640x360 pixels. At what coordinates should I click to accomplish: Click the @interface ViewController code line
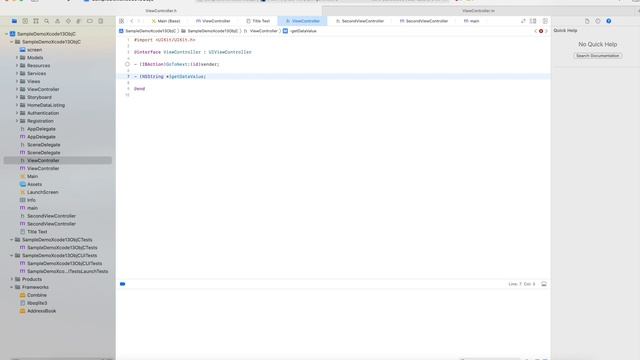tap(193, 52)
